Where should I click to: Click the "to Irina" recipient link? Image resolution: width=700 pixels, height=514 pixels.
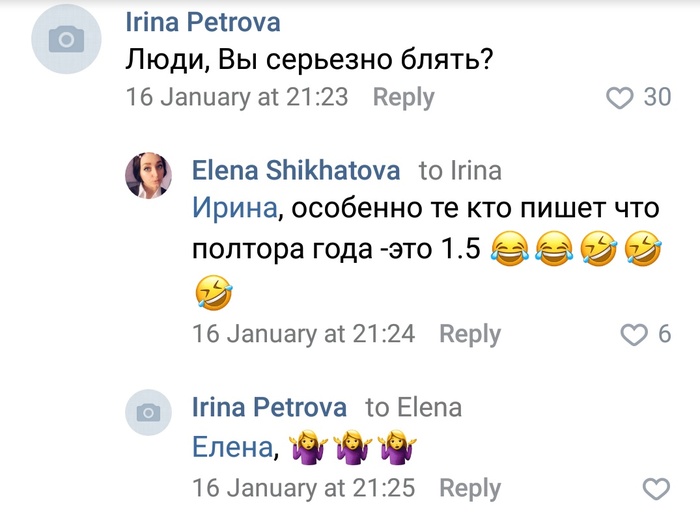coord(460,171)
